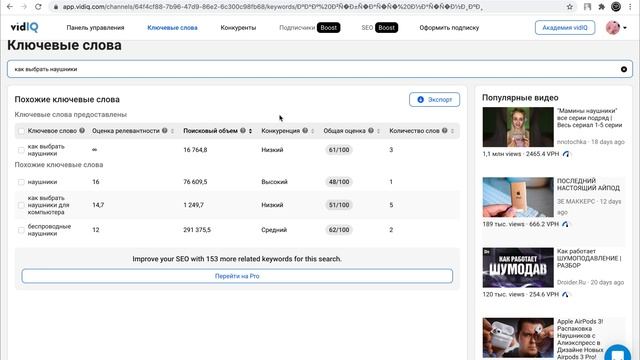This screenshot has height=360, width=640.
Task: Go back in browser history
Action: pos(10,7)
